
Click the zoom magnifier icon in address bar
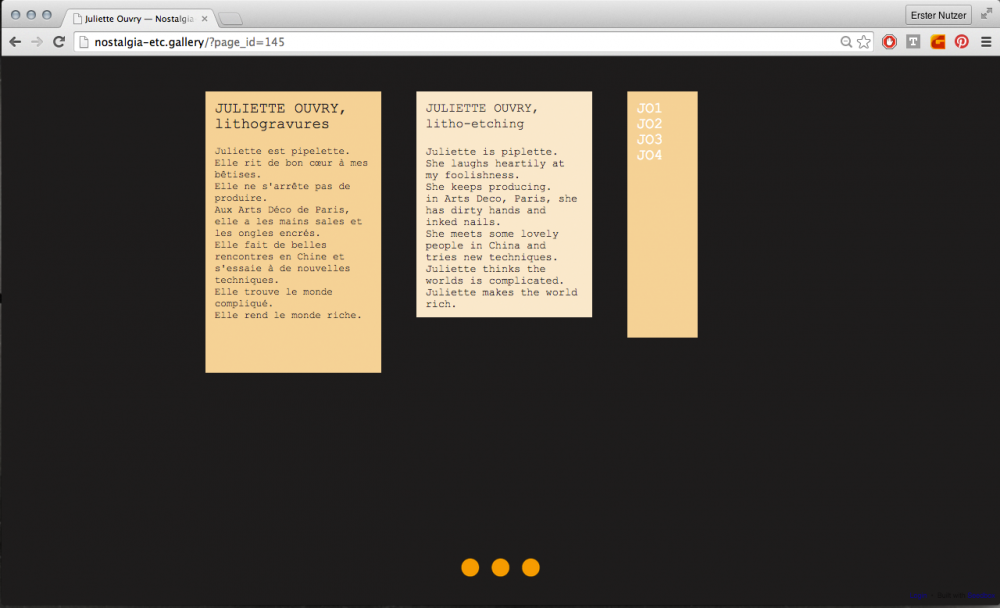pos(846,42)
